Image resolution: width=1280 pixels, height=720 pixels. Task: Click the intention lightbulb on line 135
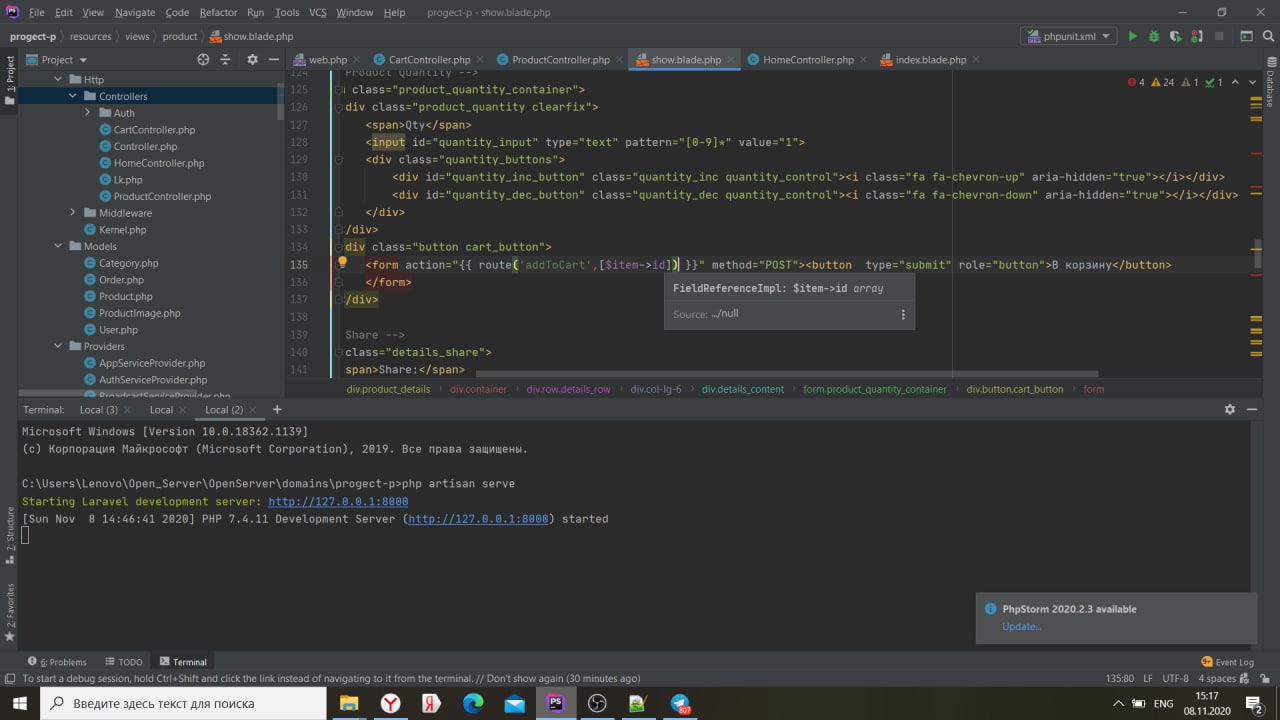341,264
